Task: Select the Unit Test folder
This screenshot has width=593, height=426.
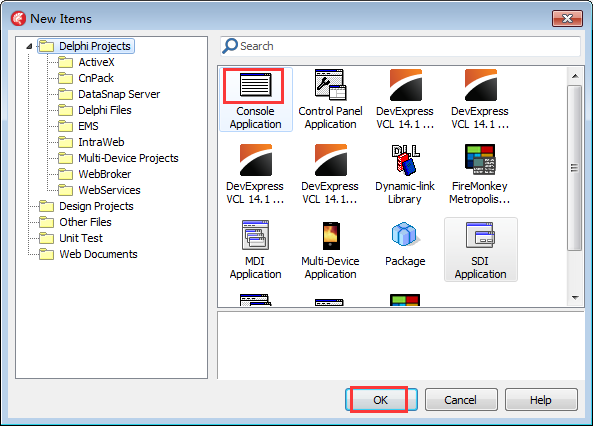Action: pos(71,238)
